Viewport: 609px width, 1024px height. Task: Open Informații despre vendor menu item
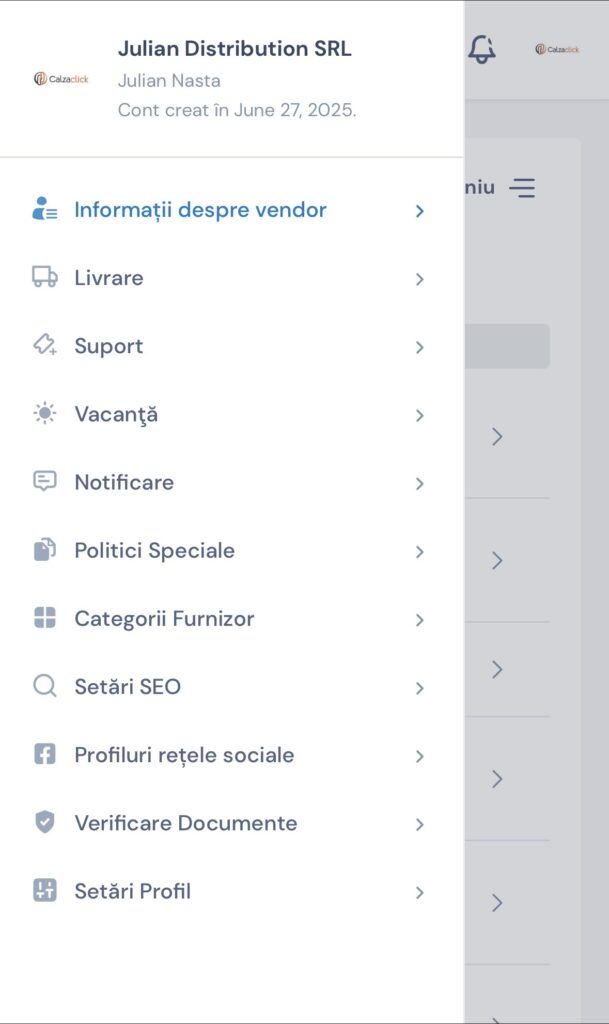click(200, 210)
